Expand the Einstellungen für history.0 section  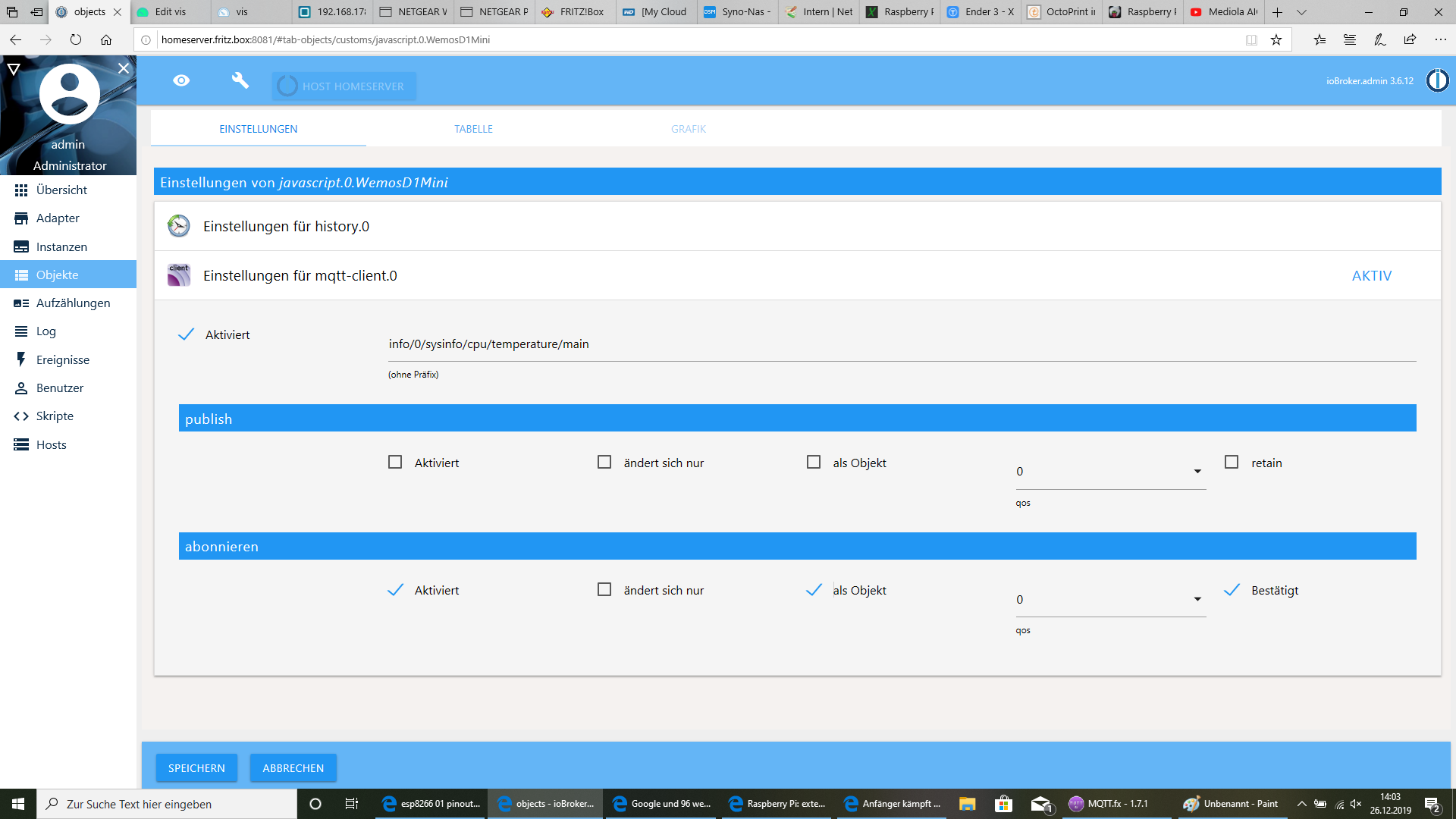(287, 226)
